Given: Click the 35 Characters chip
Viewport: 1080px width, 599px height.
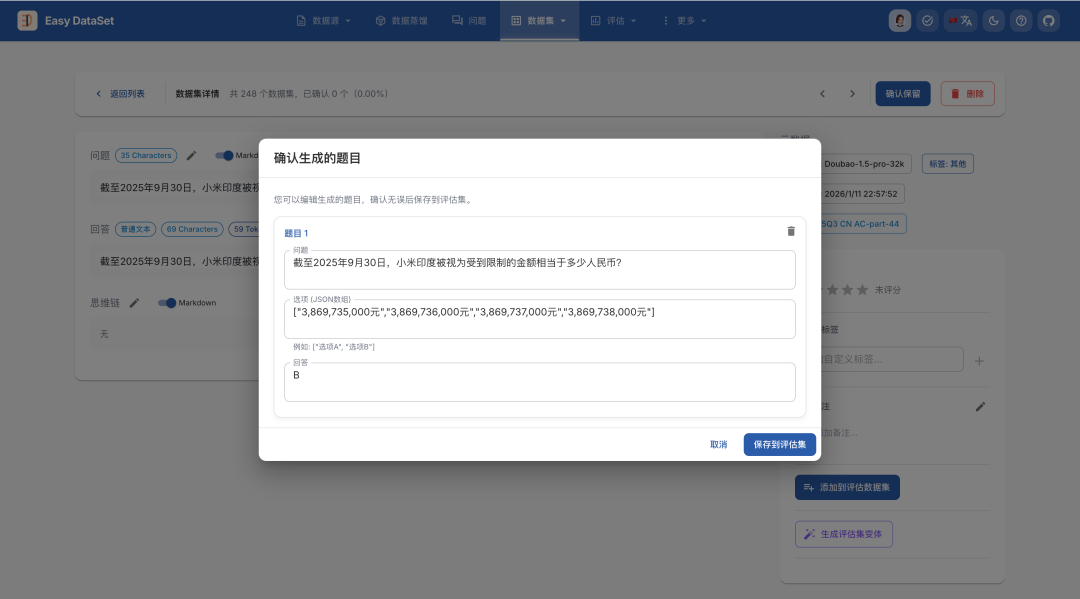Looking at the screenshot, I should (x=146, y=156).
